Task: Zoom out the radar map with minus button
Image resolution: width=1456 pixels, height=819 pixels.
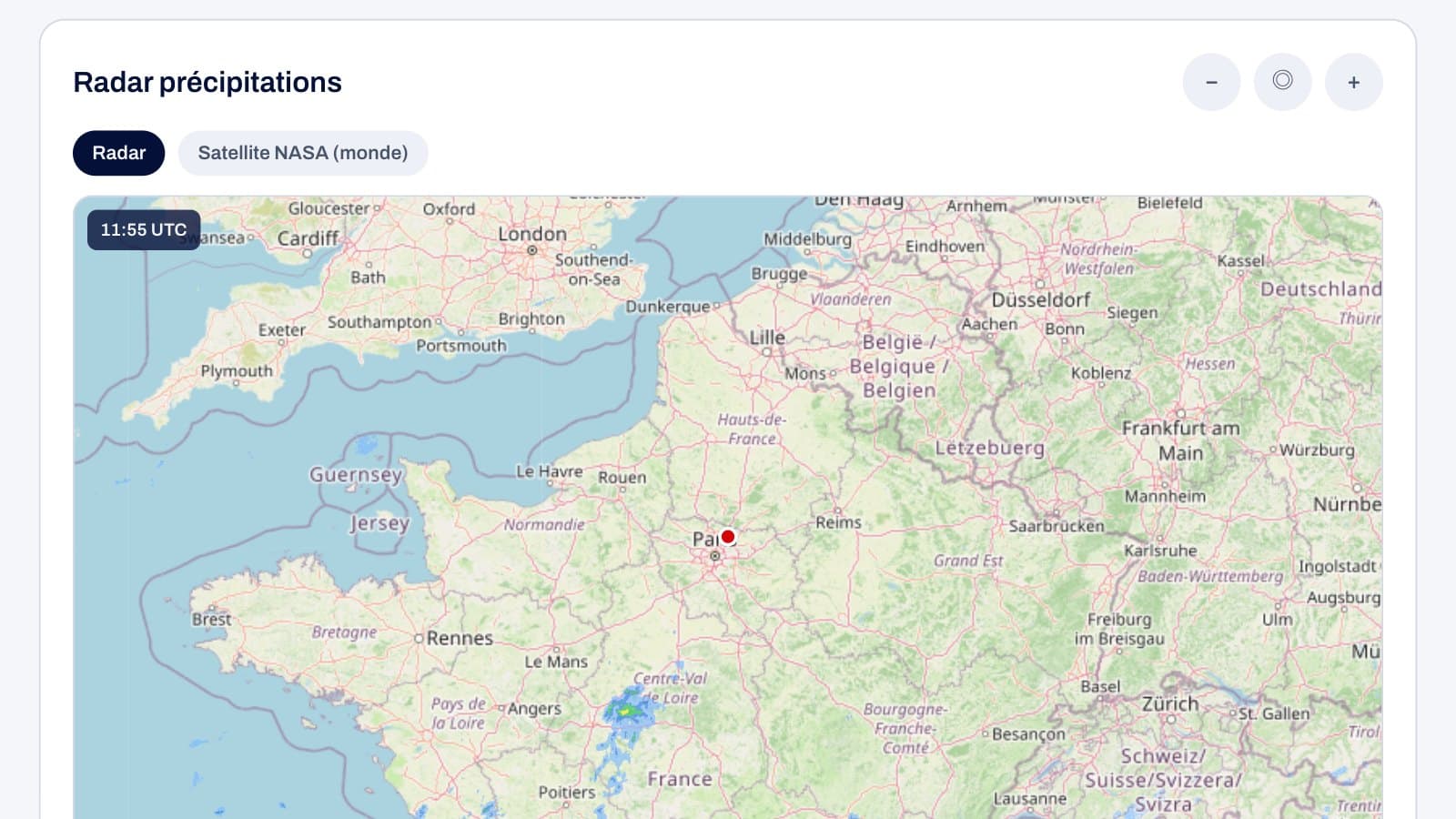Action: point(1211,82)
